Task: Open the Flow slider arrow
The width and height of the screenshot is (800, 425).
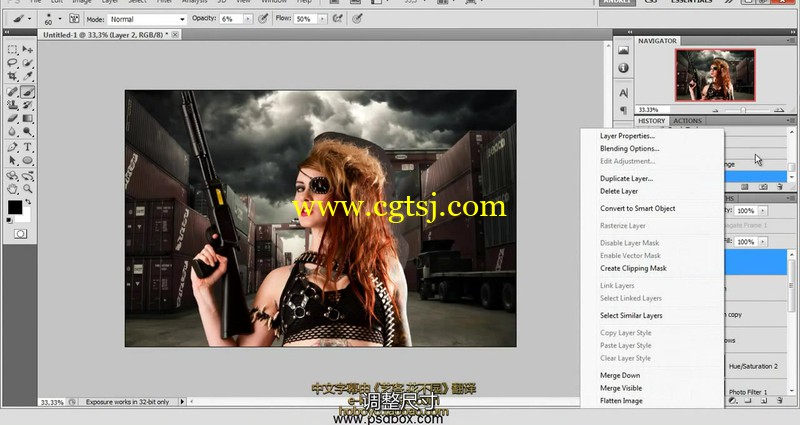Action: pos(322,19)
